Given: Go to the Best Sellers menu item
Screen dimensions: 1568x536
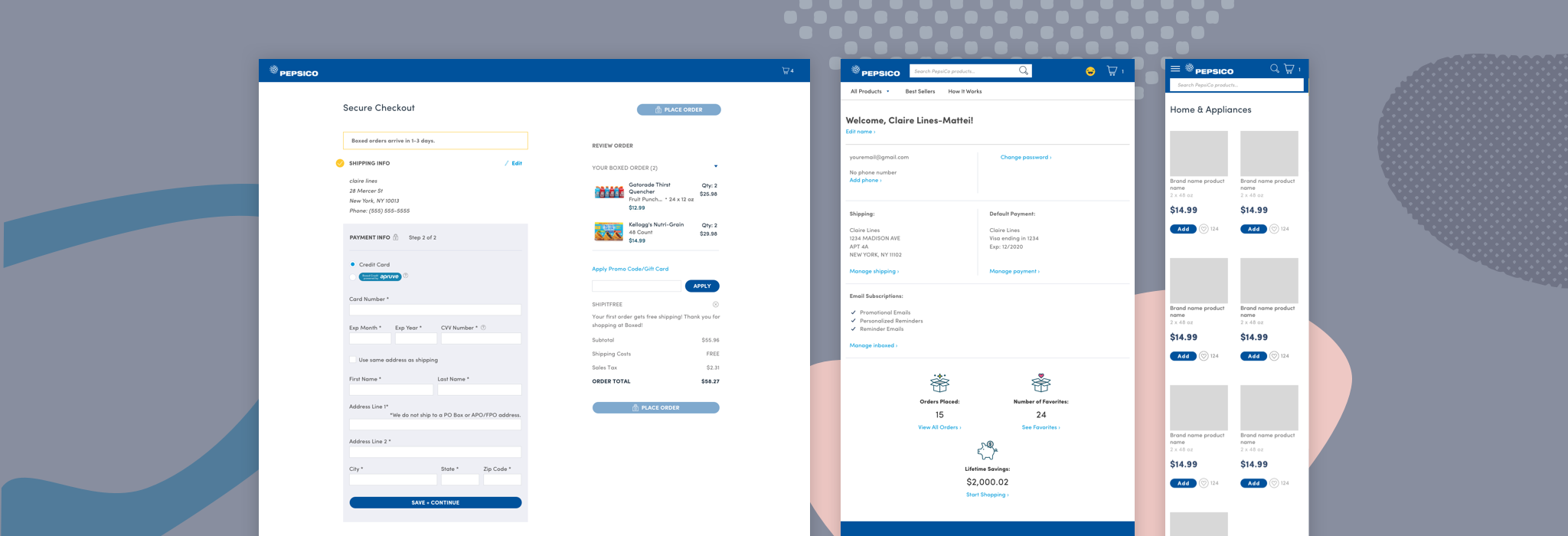Looking at the screenshot, I should tap(920, 91).
